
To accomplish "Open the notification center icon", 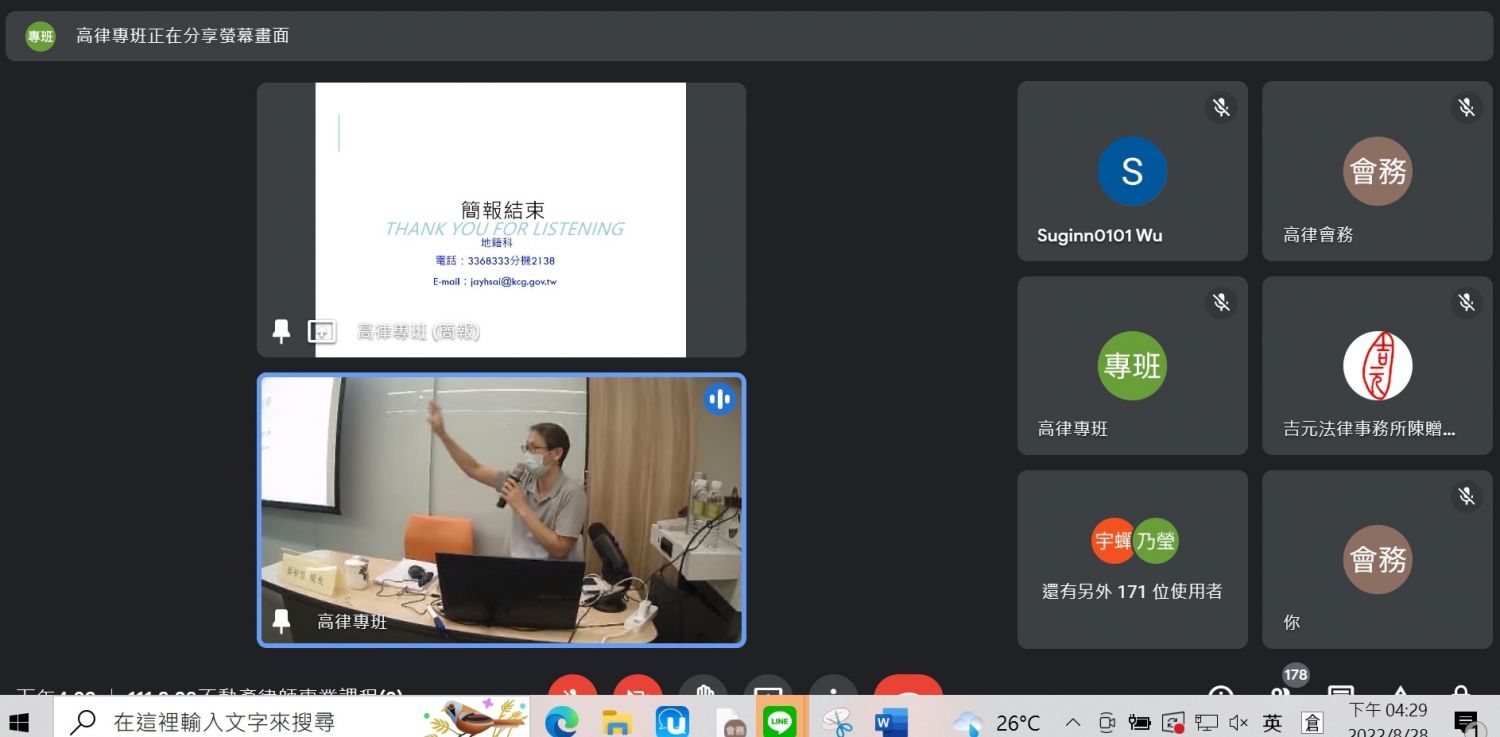I will pos(1466,722).
